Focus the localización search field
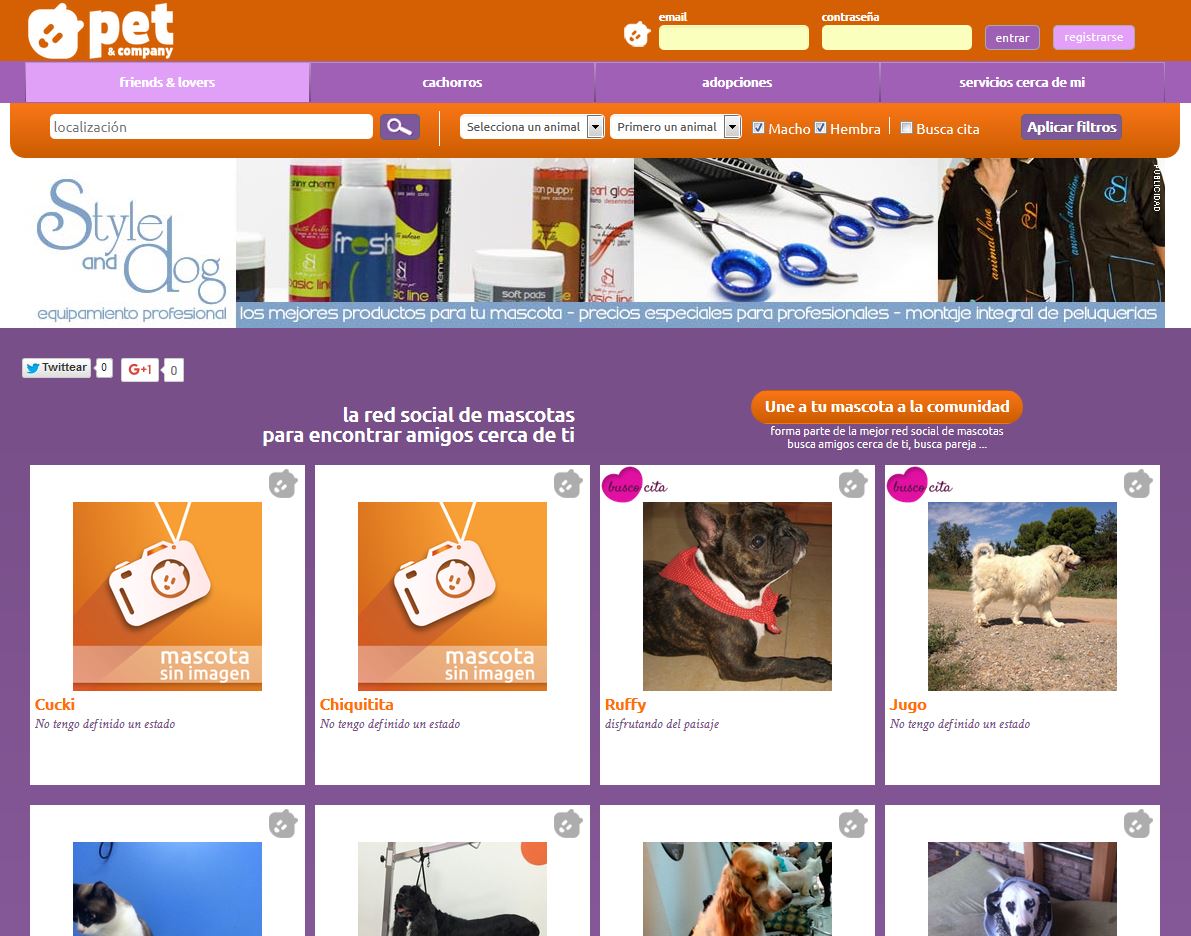This screenshot has width=1191, height=936. 211,127
